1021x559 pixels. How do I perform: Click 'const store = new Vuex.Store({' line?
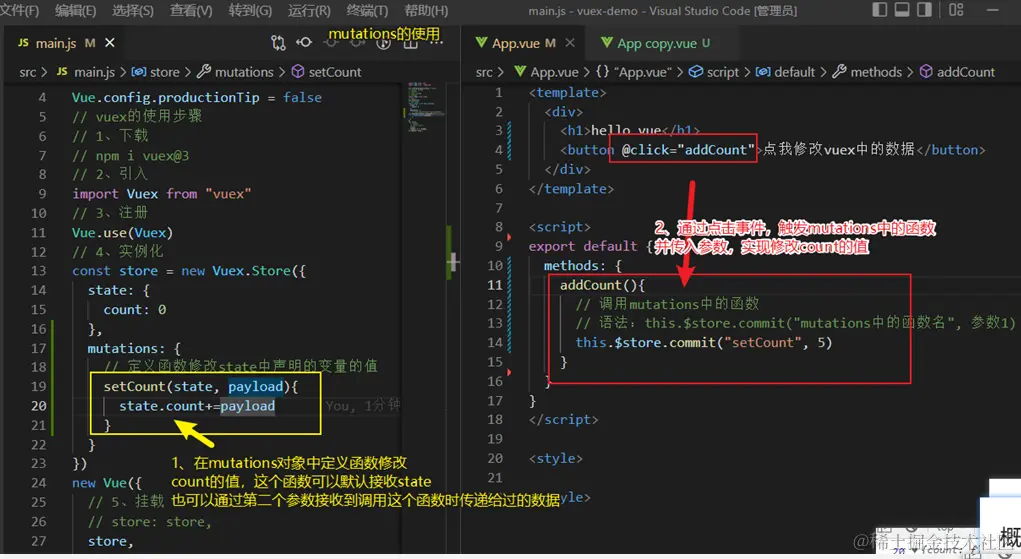pyautogui.click(x=189, y=270)
